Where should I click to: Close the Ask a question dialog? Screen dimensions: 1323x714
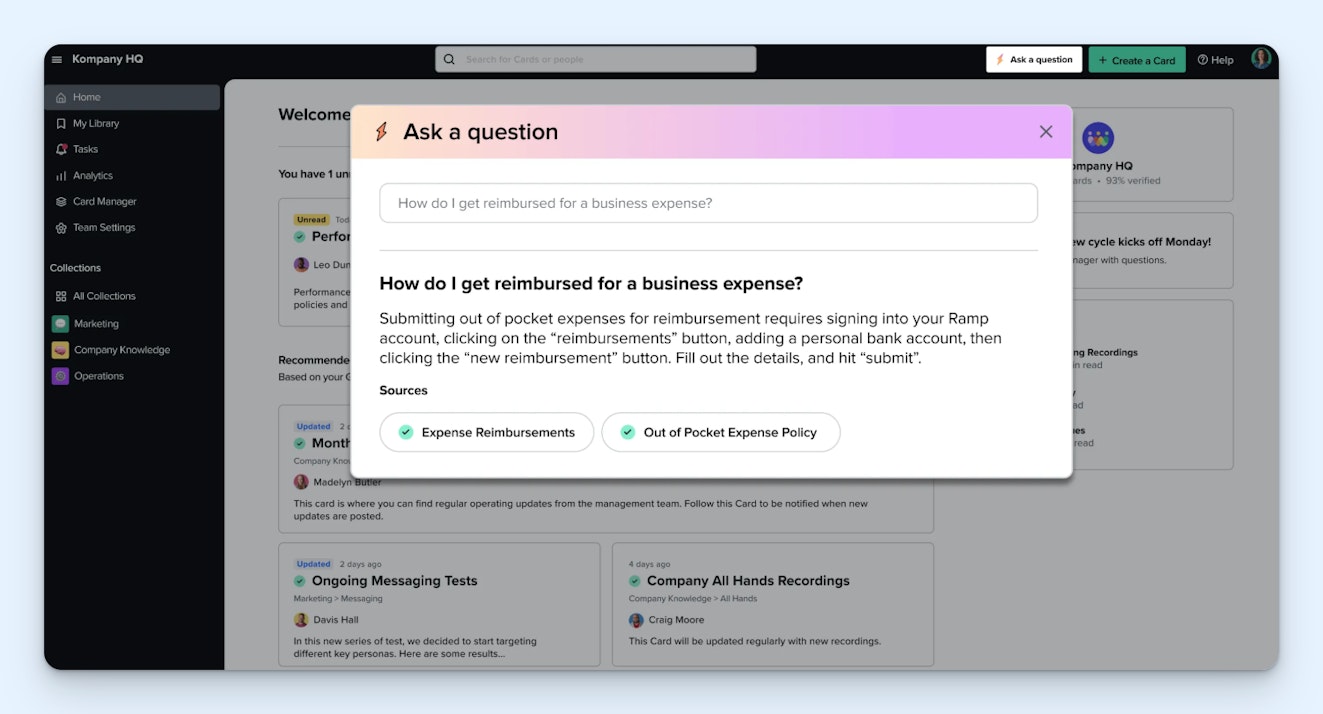tap(1046, 132)
